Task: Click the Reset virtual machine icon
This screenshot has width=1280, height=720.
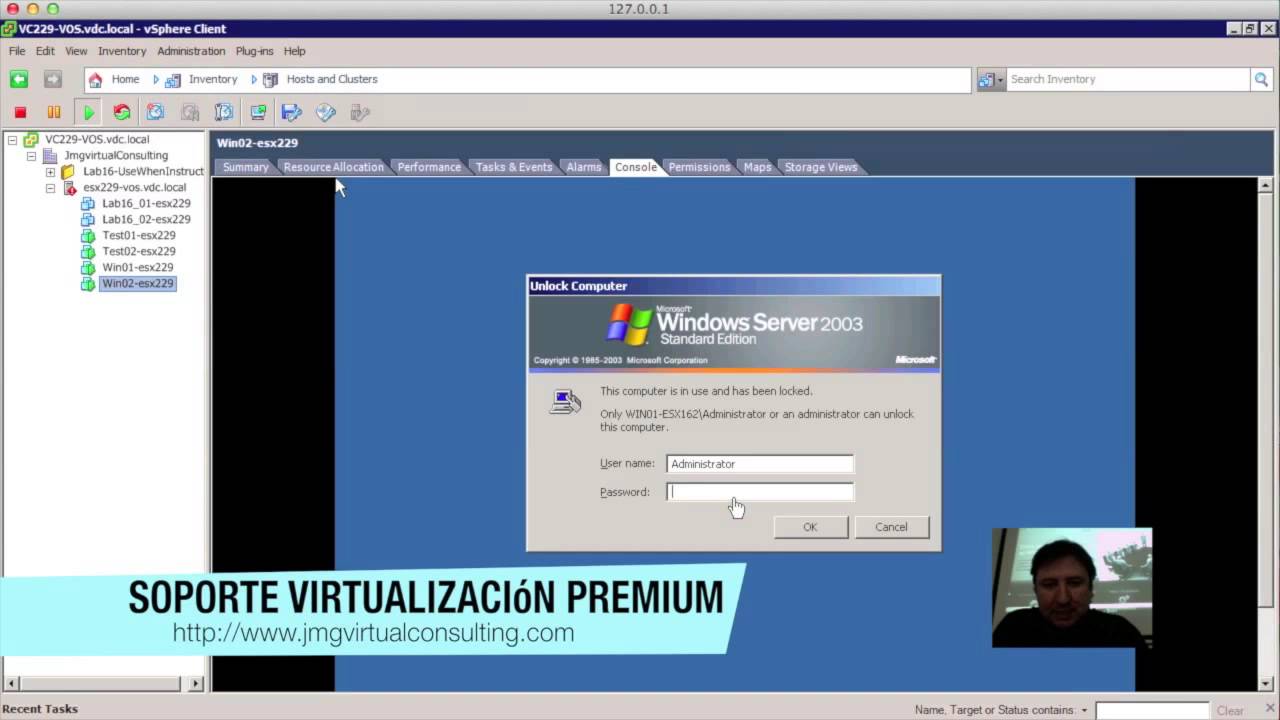Action: 122,113
